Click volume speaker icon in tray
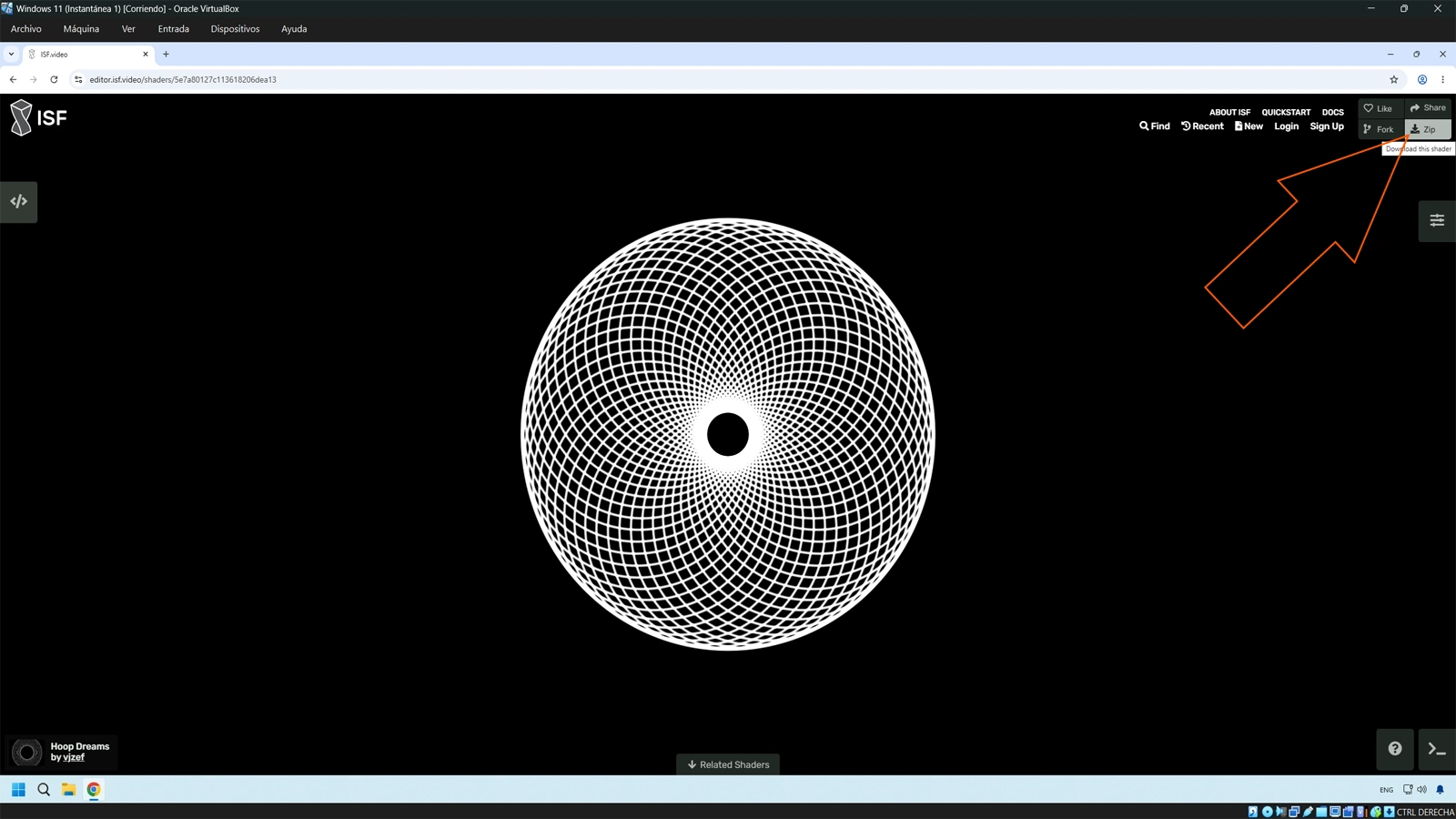Screen dimensions: 1456x819 1421,789
